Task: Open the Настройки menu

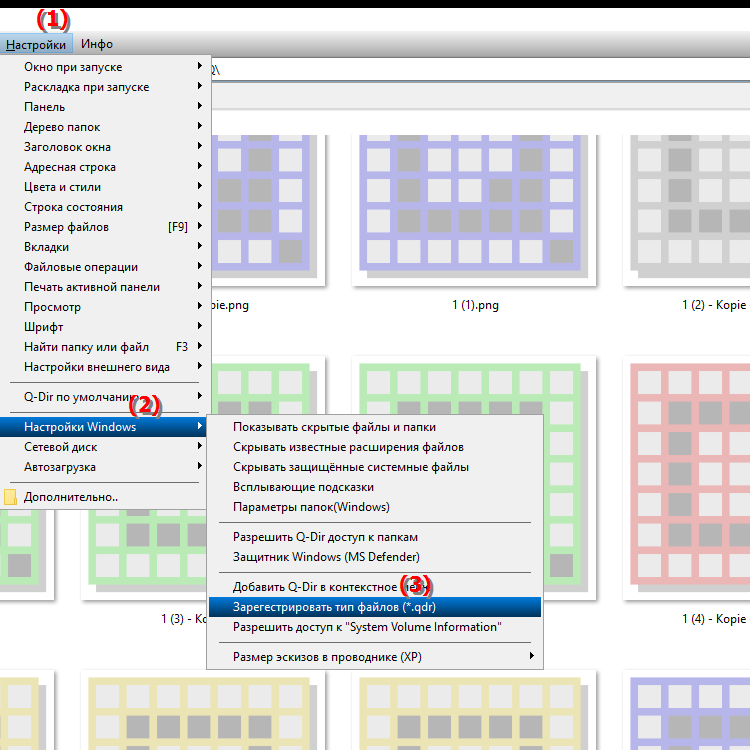Action: coord(36,44)
